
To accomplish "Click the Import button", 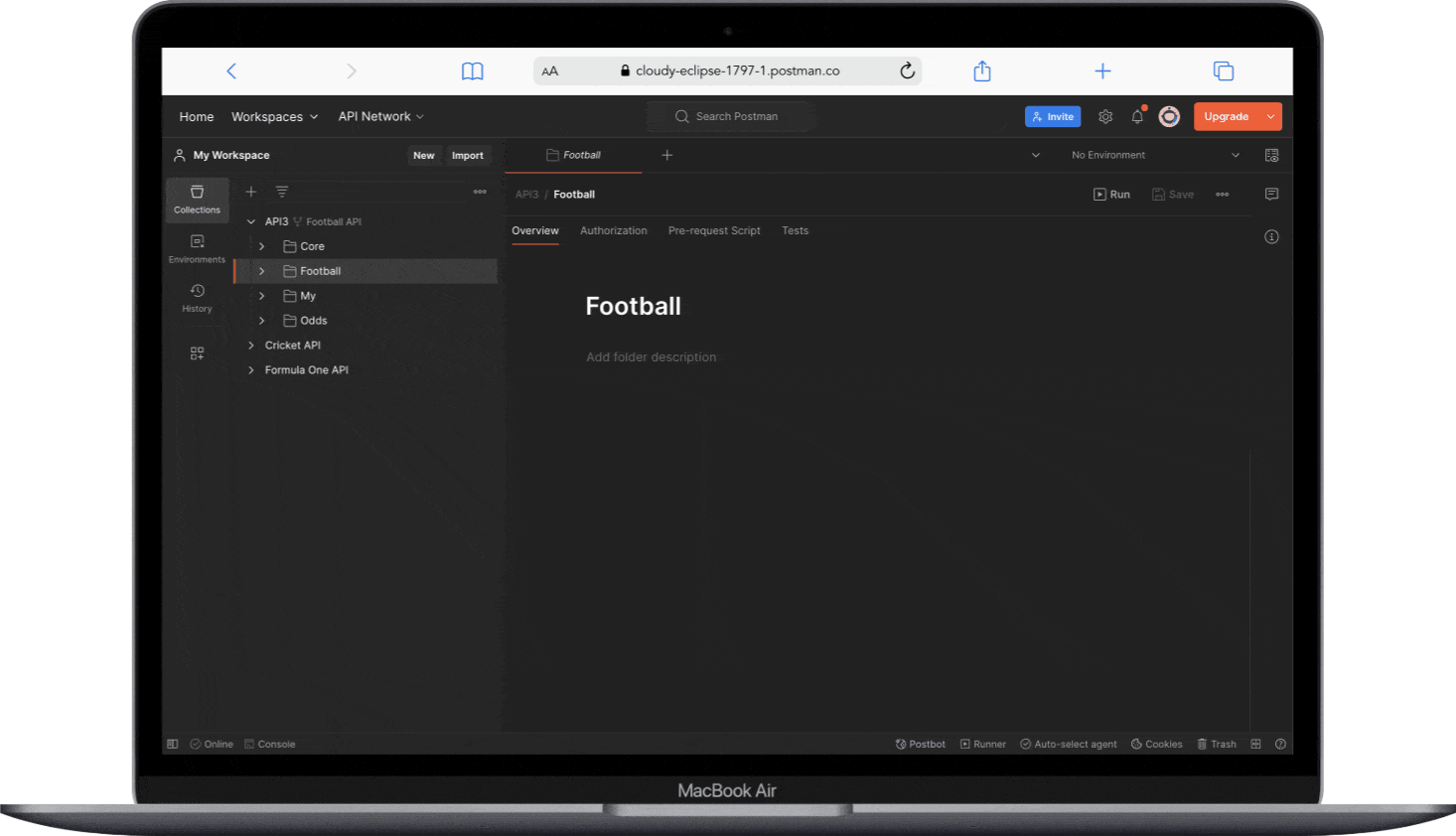I will pos(467,156).
